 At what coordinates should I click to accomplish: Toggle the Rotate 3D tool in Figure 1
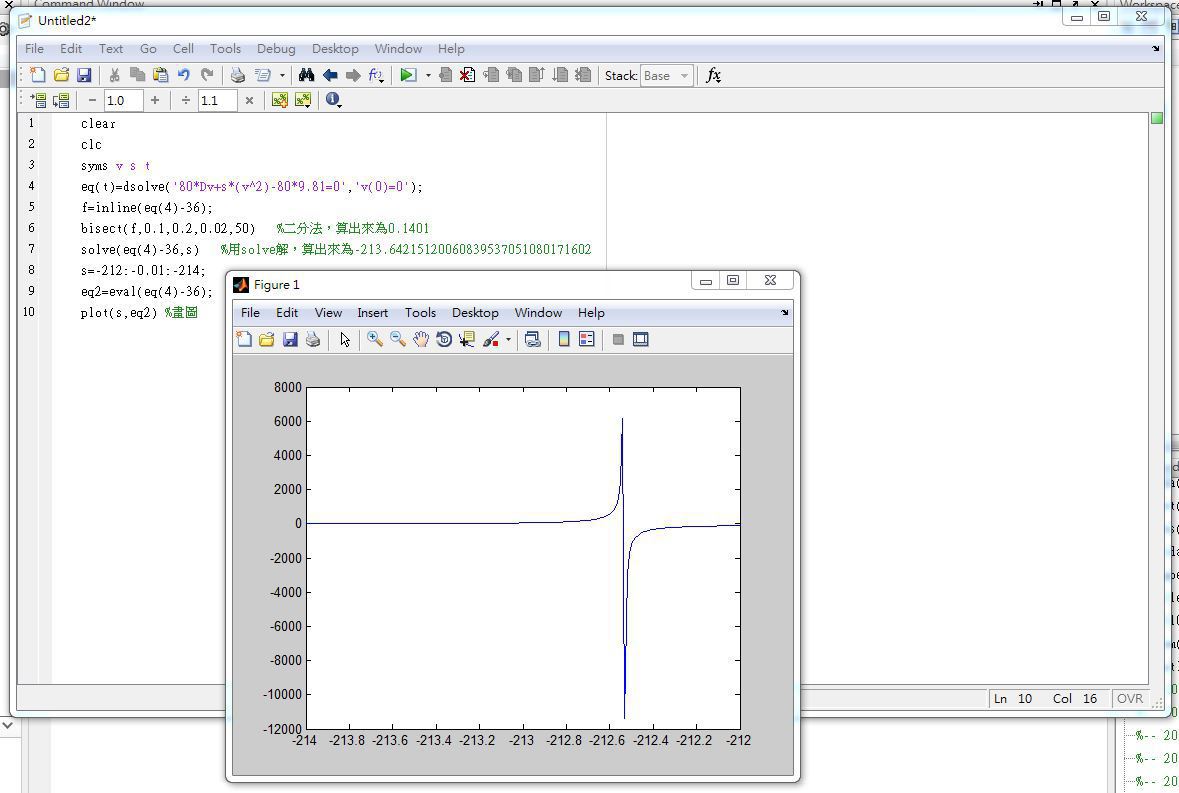tap(444, 340)
